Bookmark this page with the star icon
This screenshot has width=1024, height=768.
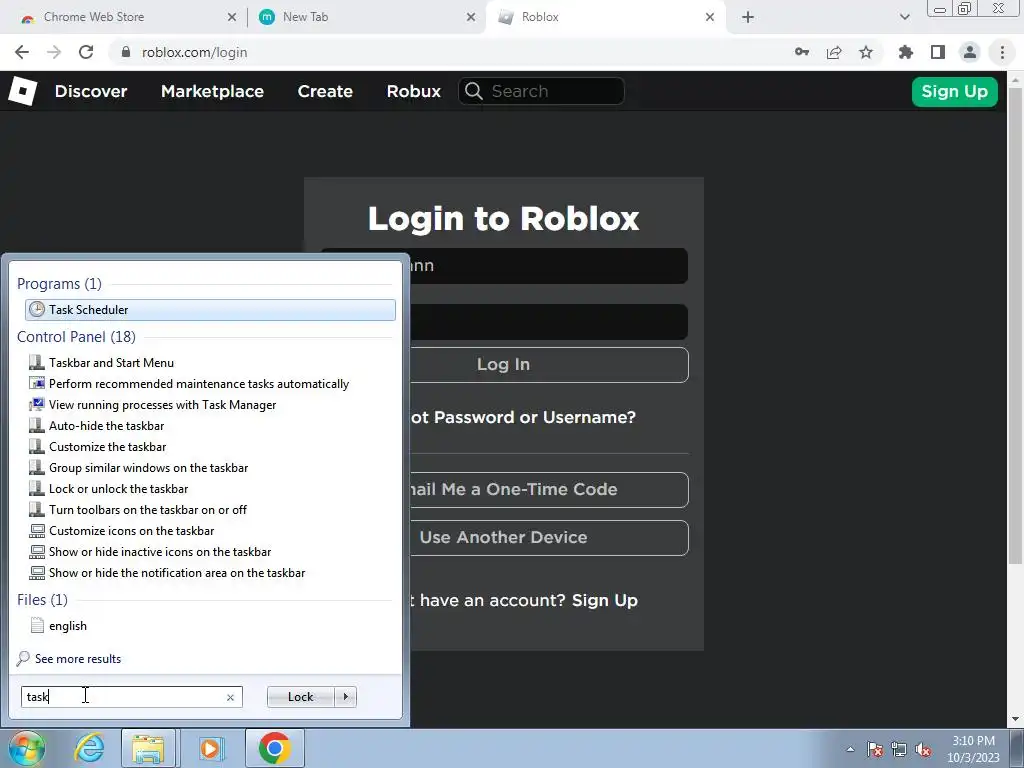pyautogui.click(x=866, y=52)
